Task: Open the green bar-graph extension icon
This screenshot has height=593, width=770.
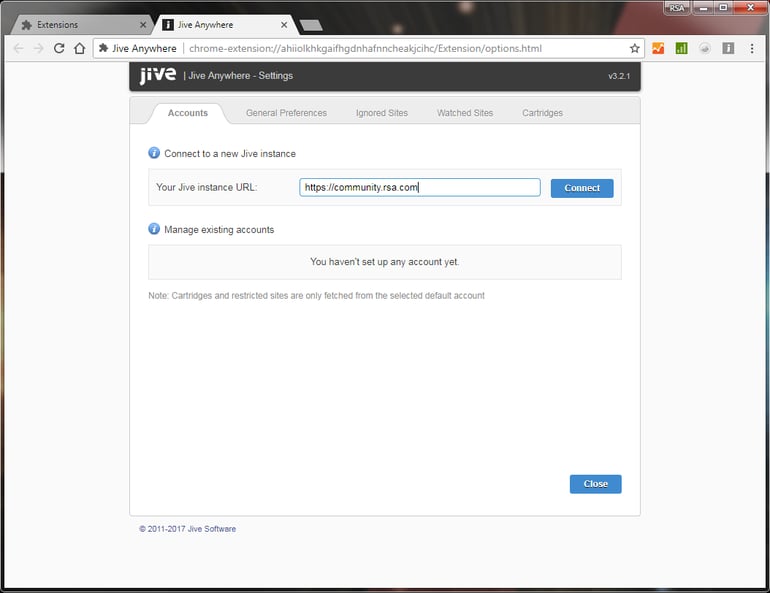Action: (x=681, y=48)
